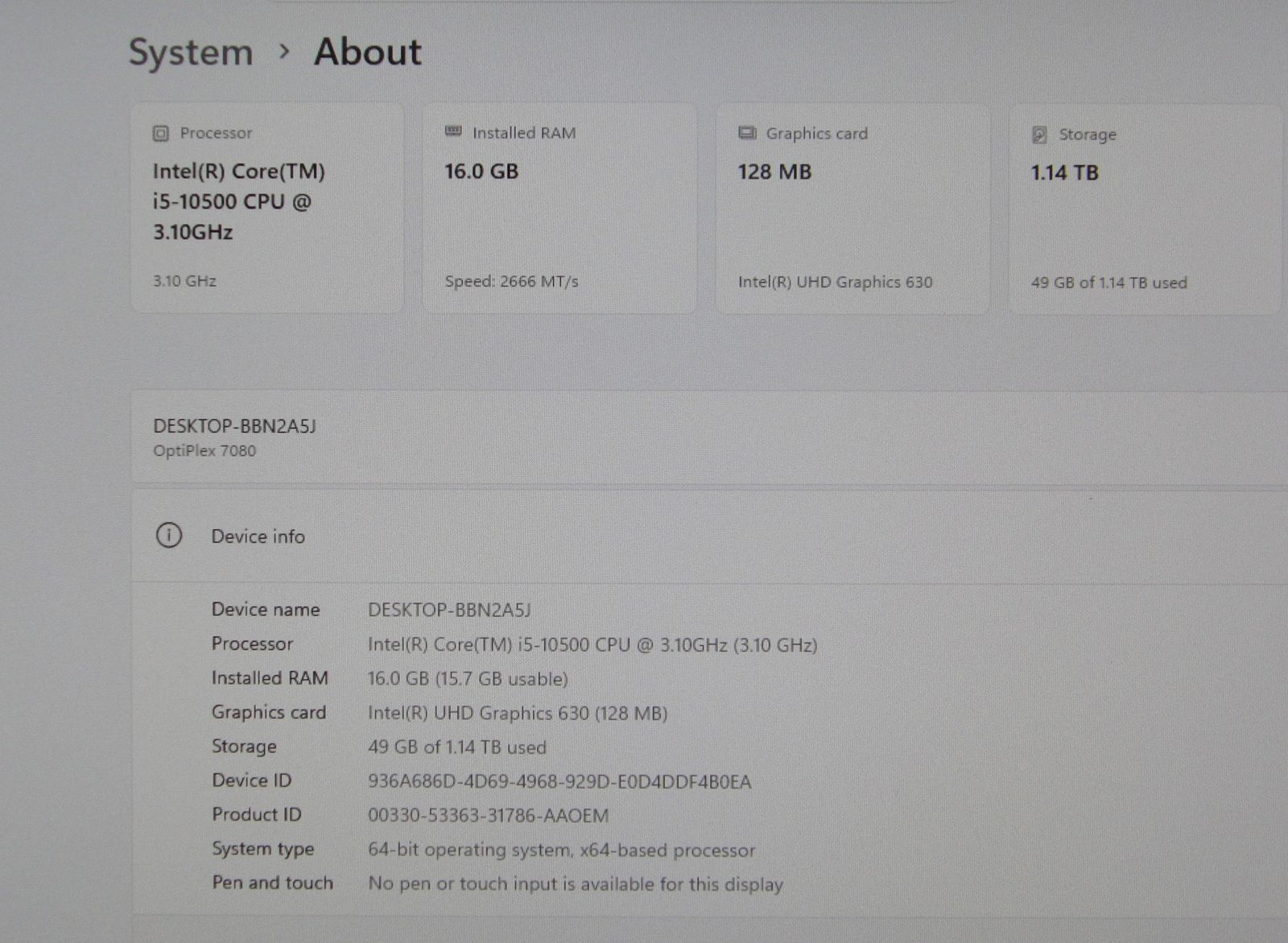Click the Graphics card icon
The image size is (1288, 943).
747,133
